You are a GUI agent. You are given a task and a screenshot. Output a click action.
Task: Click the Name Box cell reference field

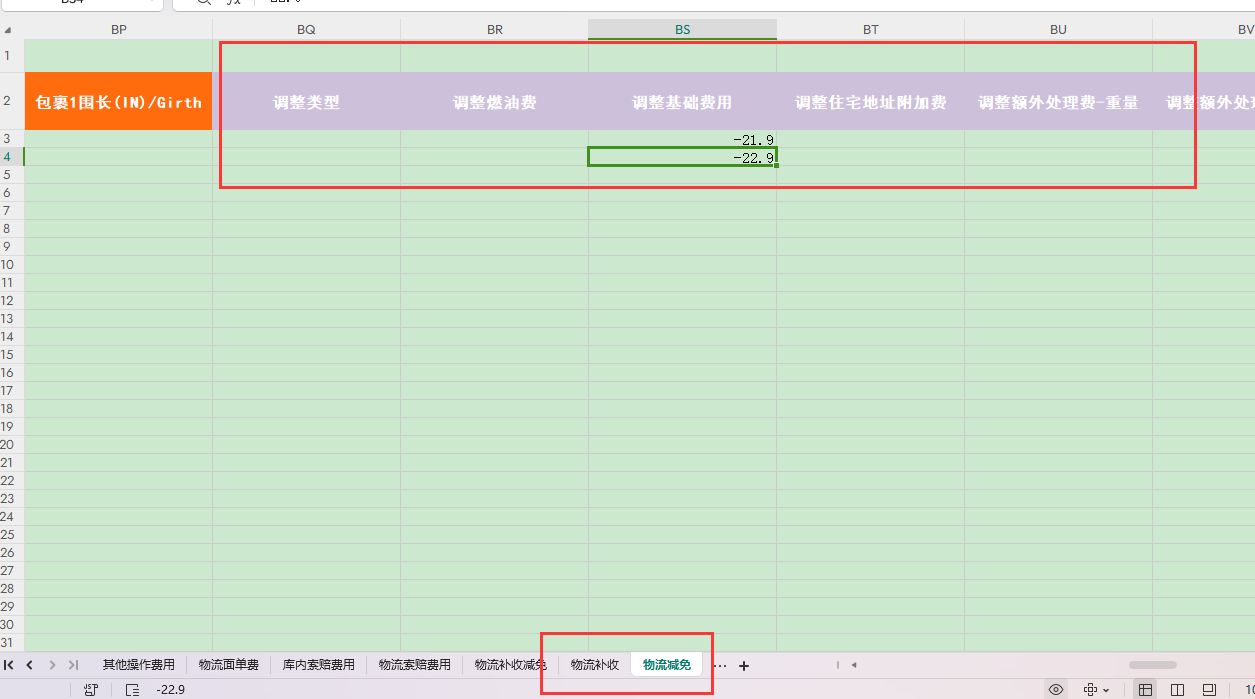pyautogui.click(x=80, y=3)
